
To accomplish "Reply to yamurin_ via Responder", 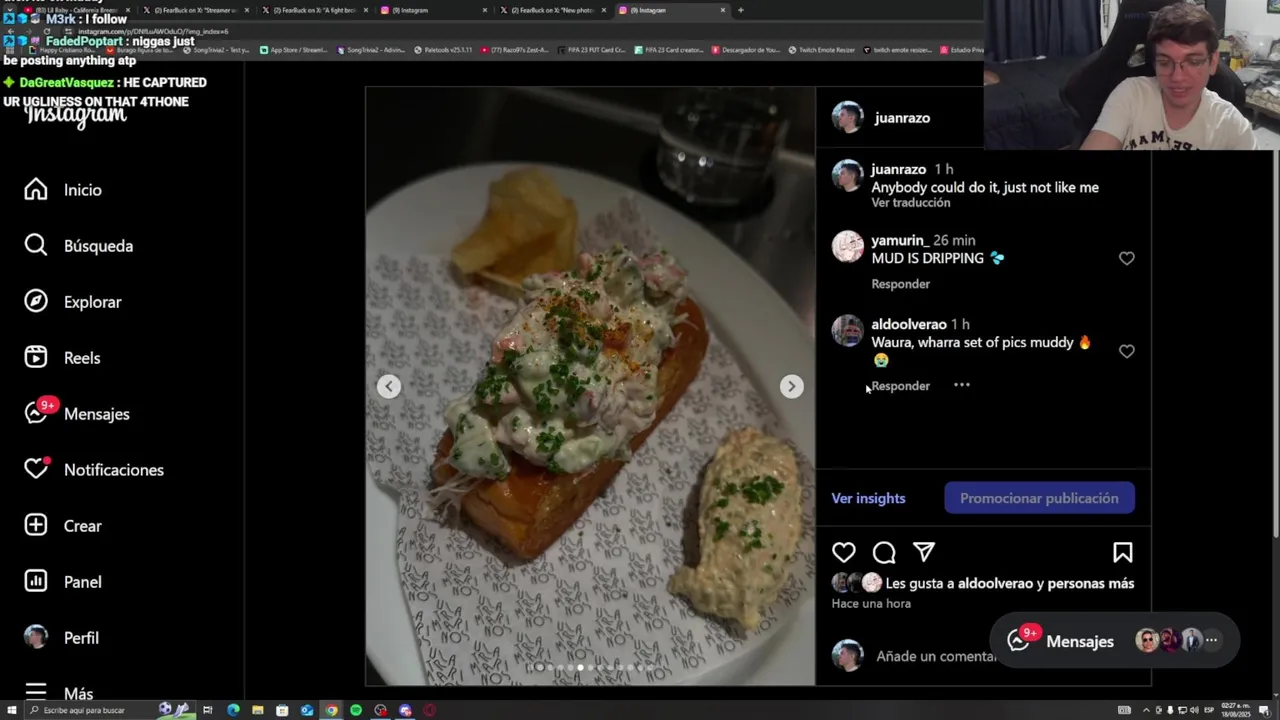I will tap(900, 284).
